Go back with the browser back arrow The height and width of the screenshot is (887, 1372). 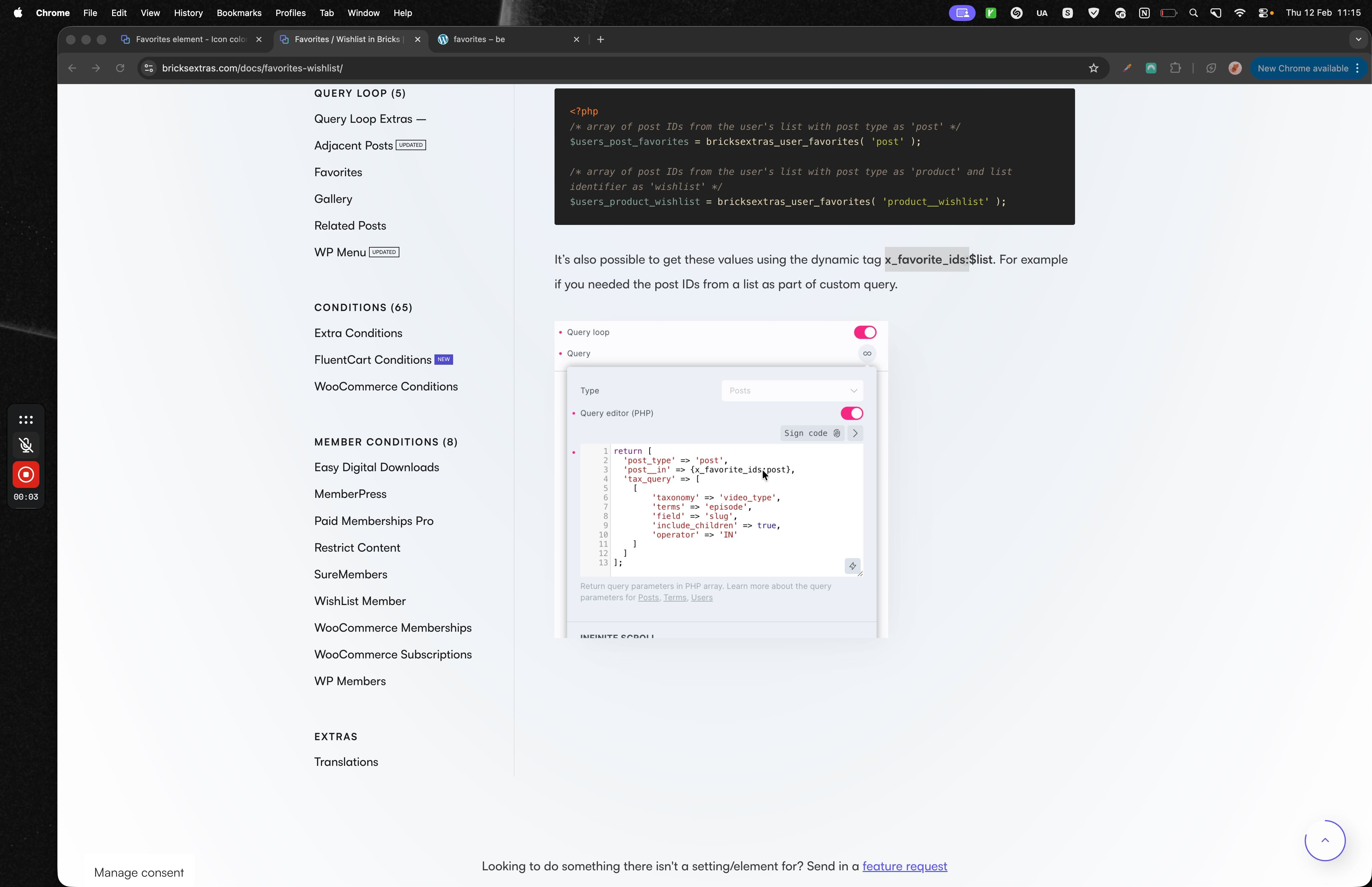point(72,68)
